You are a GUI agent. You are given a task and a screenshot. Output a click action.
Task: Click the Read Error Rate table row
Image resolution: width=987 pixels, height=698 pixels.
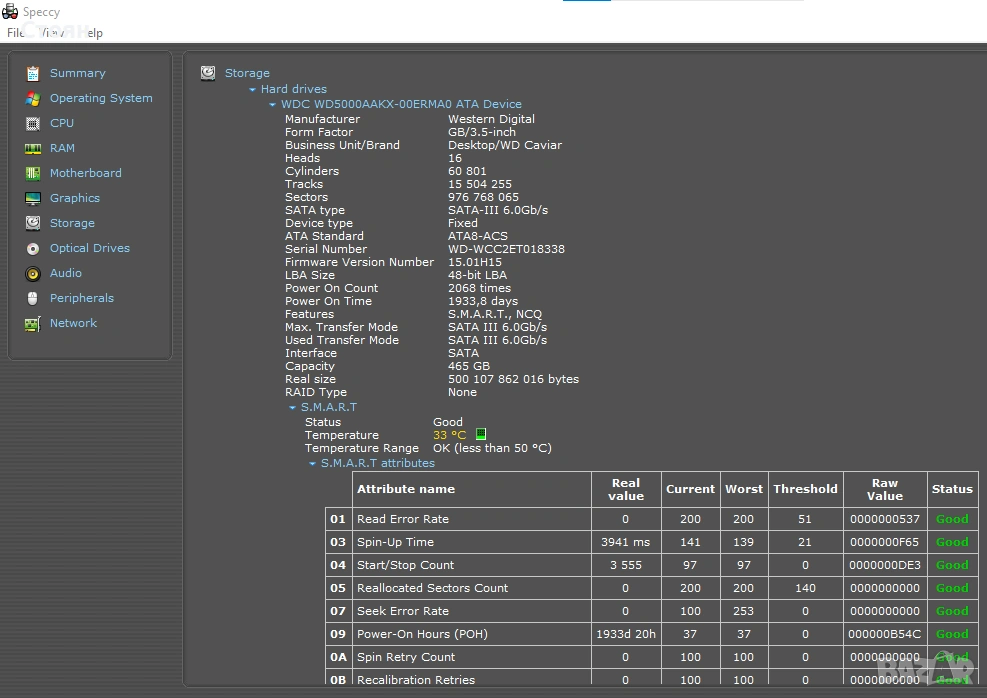coord(470,519)
